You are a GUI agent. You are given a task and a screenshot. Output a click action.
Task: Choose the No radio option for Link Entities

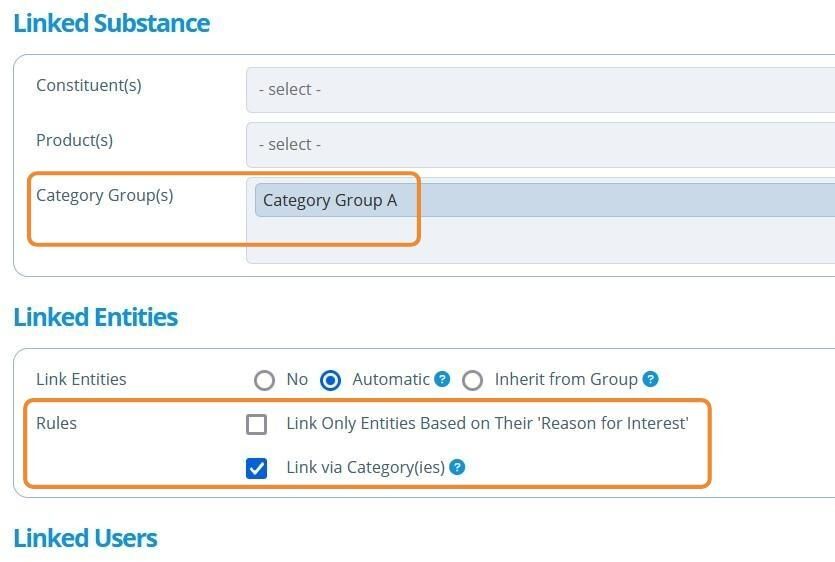(264, 380)
